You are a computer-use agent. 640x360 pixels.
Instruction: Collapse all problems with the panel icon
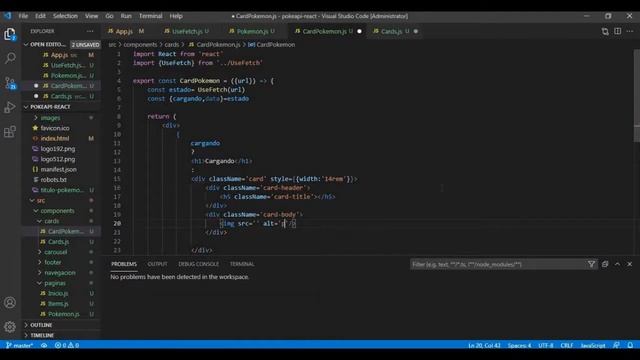point(605,264)
